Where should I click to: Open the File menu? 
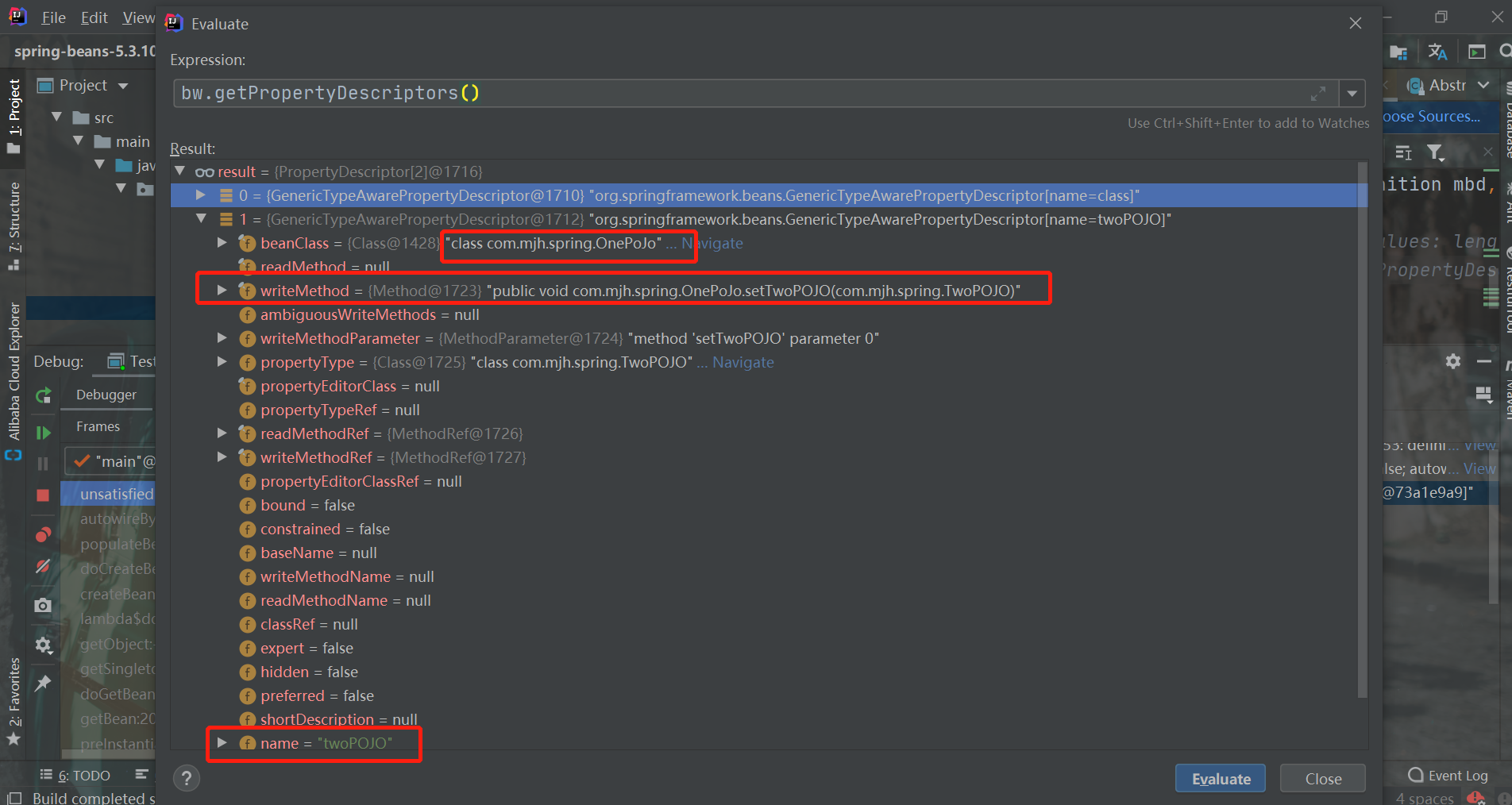pyautogui.click(x=53, y=17)
